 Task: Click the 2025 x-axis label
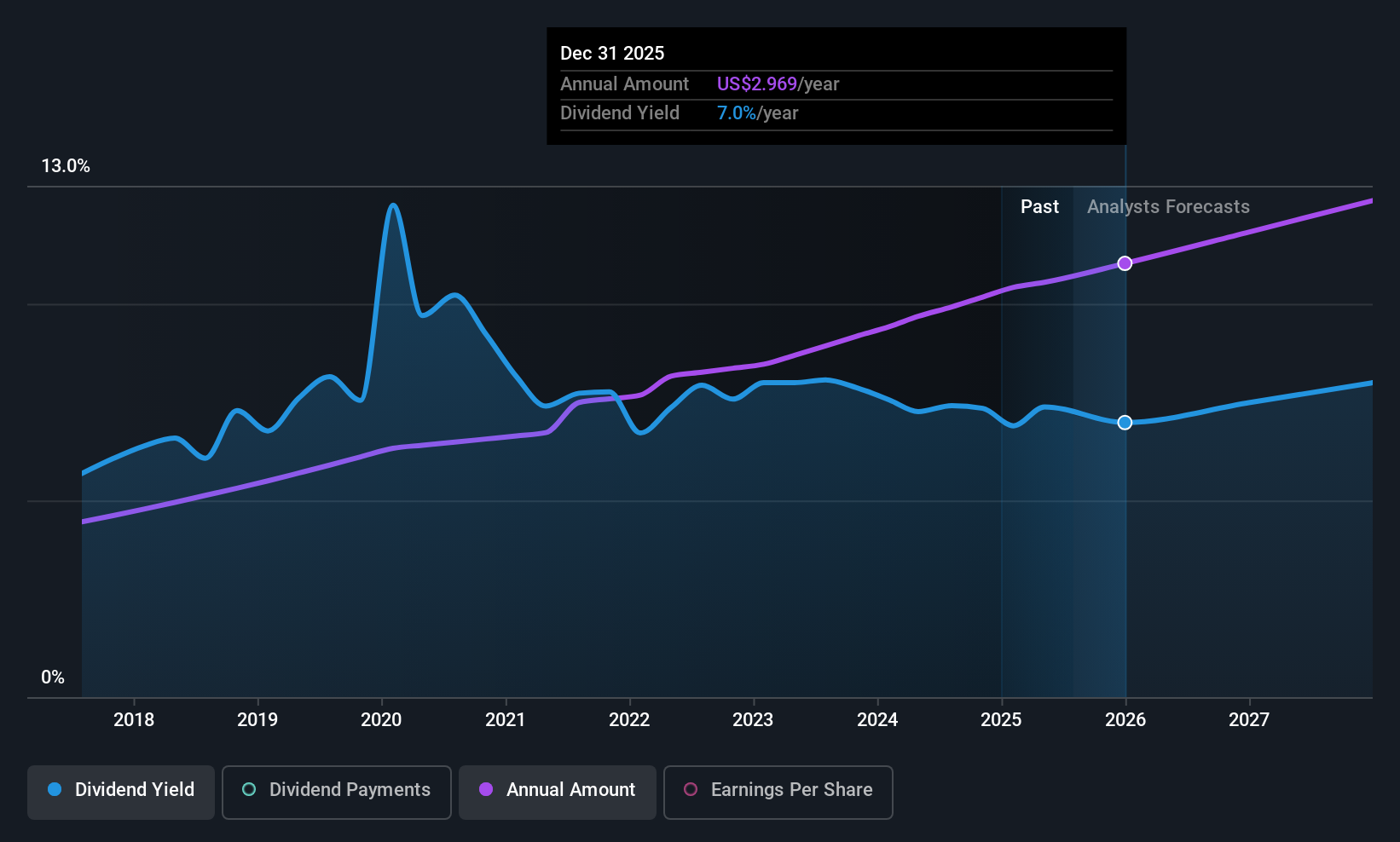click(x=1001, y=720)
